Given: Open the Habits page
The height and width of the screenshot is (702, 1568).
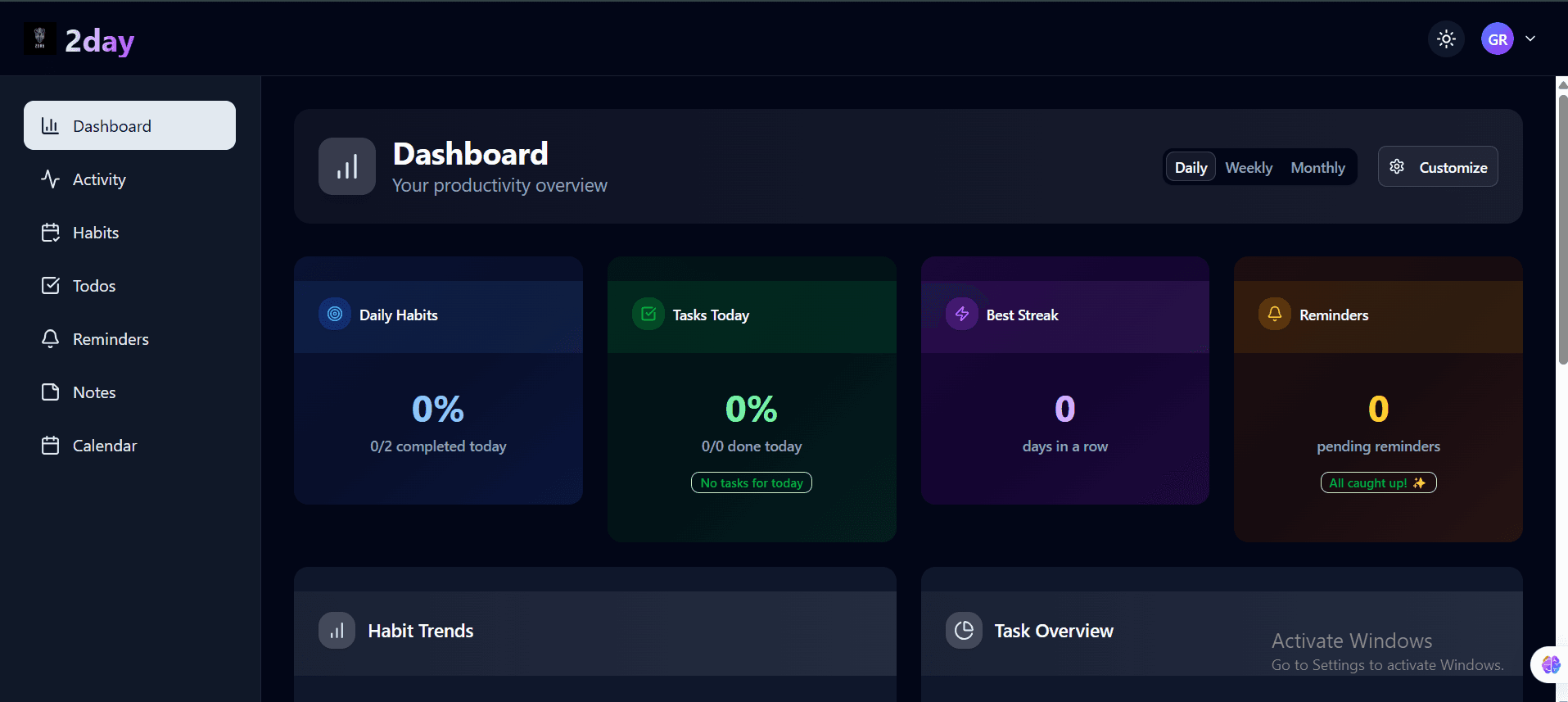Looking at the screenshot, I should pyautogui.click(x=129, y=232).
